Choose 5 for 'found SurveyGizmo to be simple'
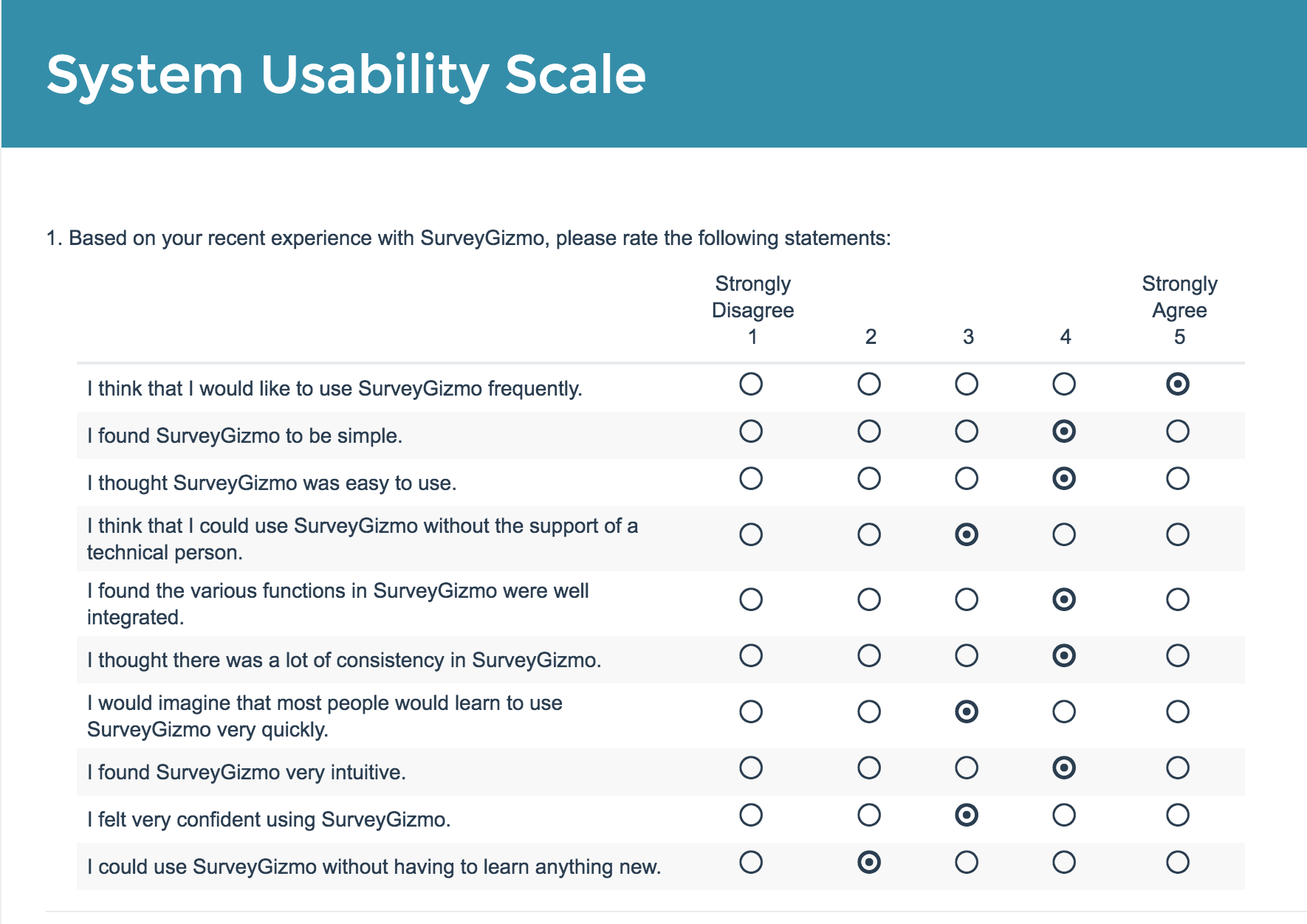The image size is (1307, 924). pos(1178,431)
